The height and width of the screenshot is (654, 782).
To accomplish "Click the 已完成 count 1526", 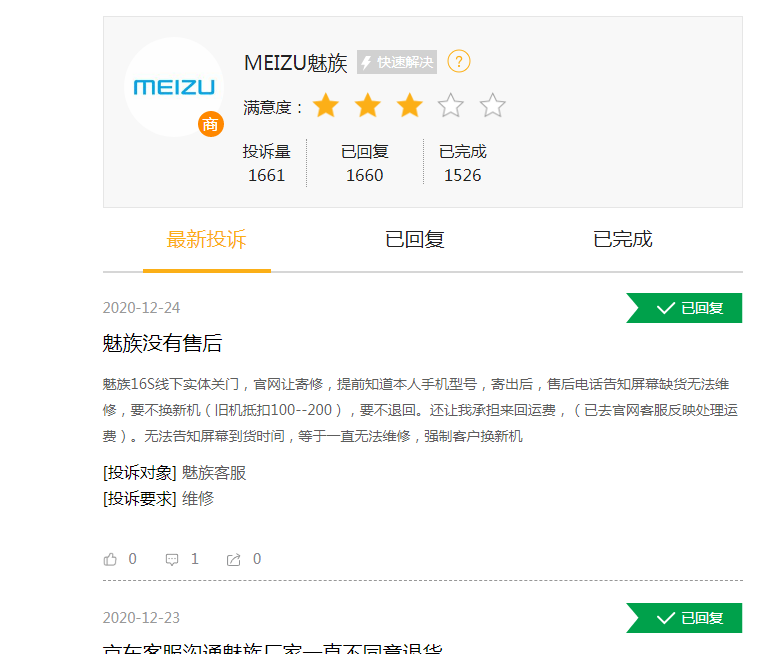I will 463,176.
